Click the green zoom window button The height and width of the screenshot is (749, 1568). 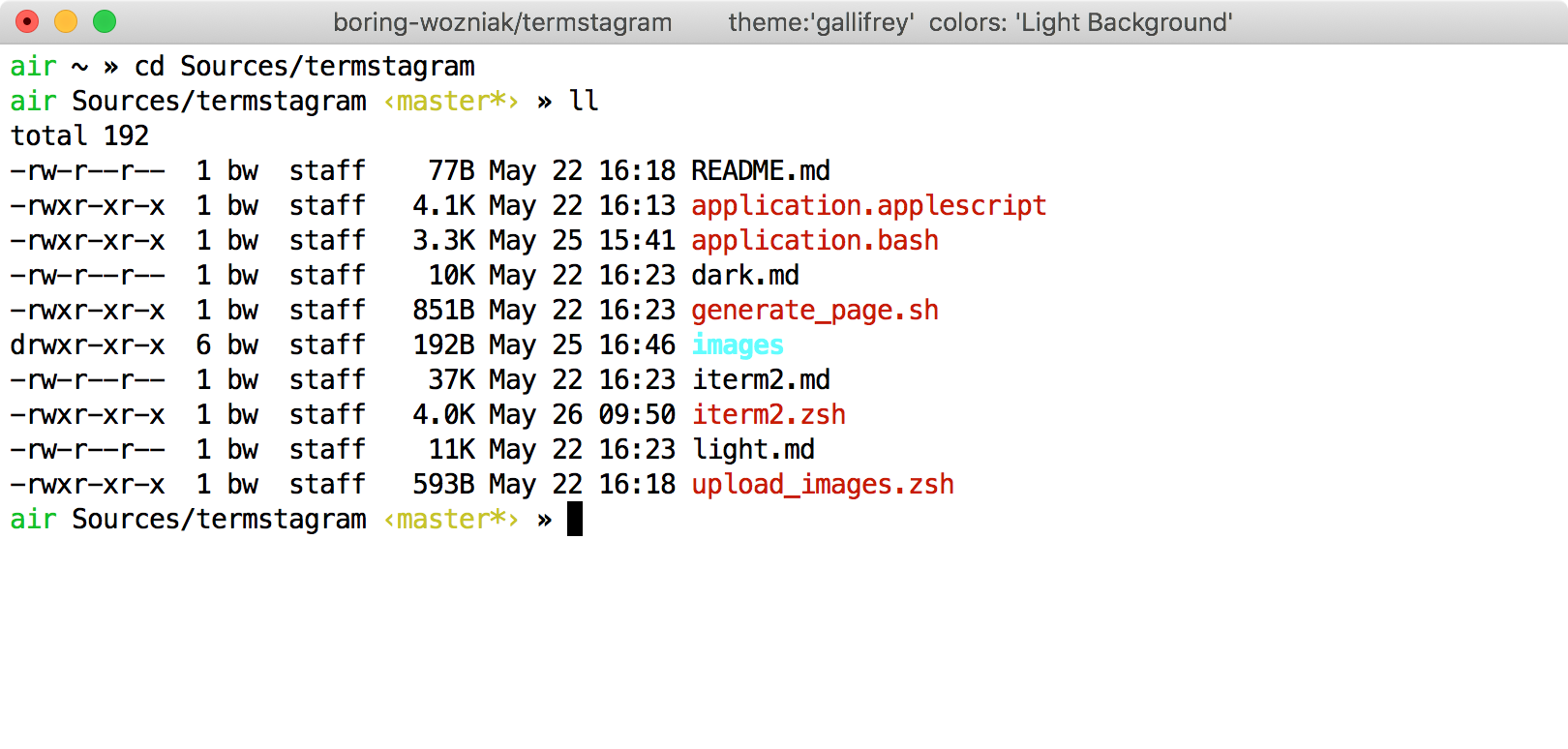tap(105, 21)
